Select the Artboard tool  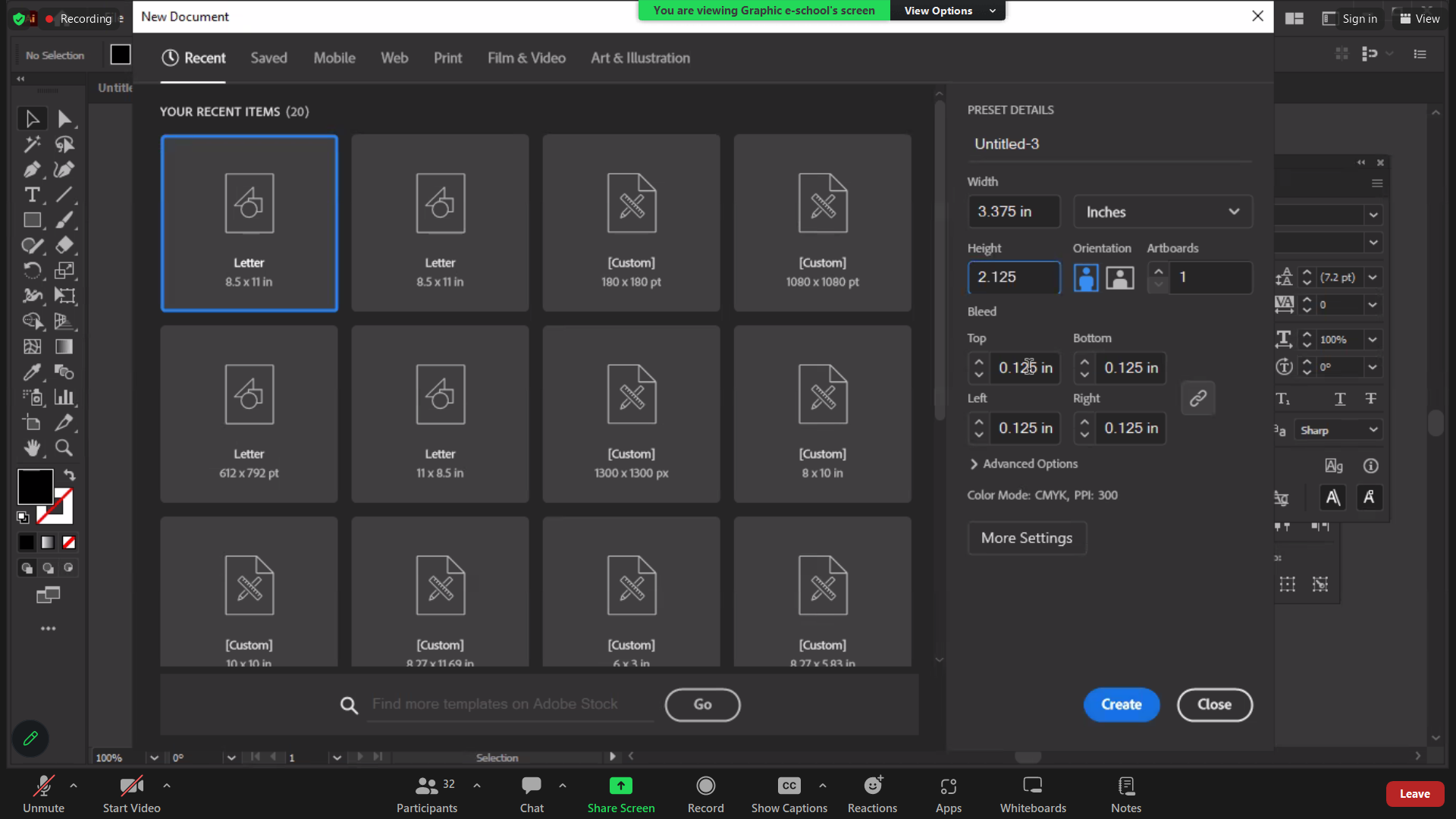(32, 422)
